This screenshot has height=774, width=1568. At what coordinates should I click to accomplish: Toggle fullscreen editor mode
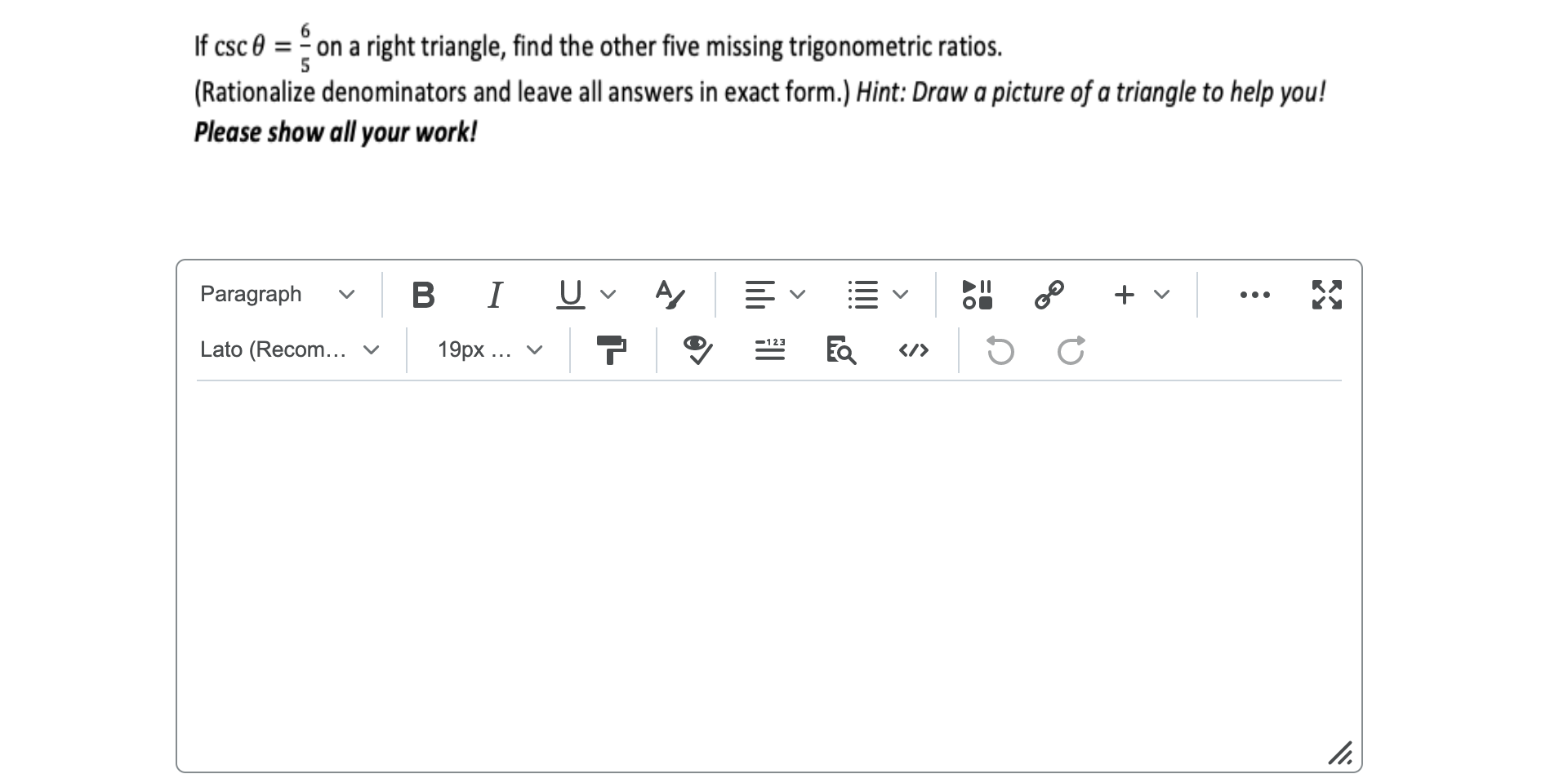pos(1326,294)
